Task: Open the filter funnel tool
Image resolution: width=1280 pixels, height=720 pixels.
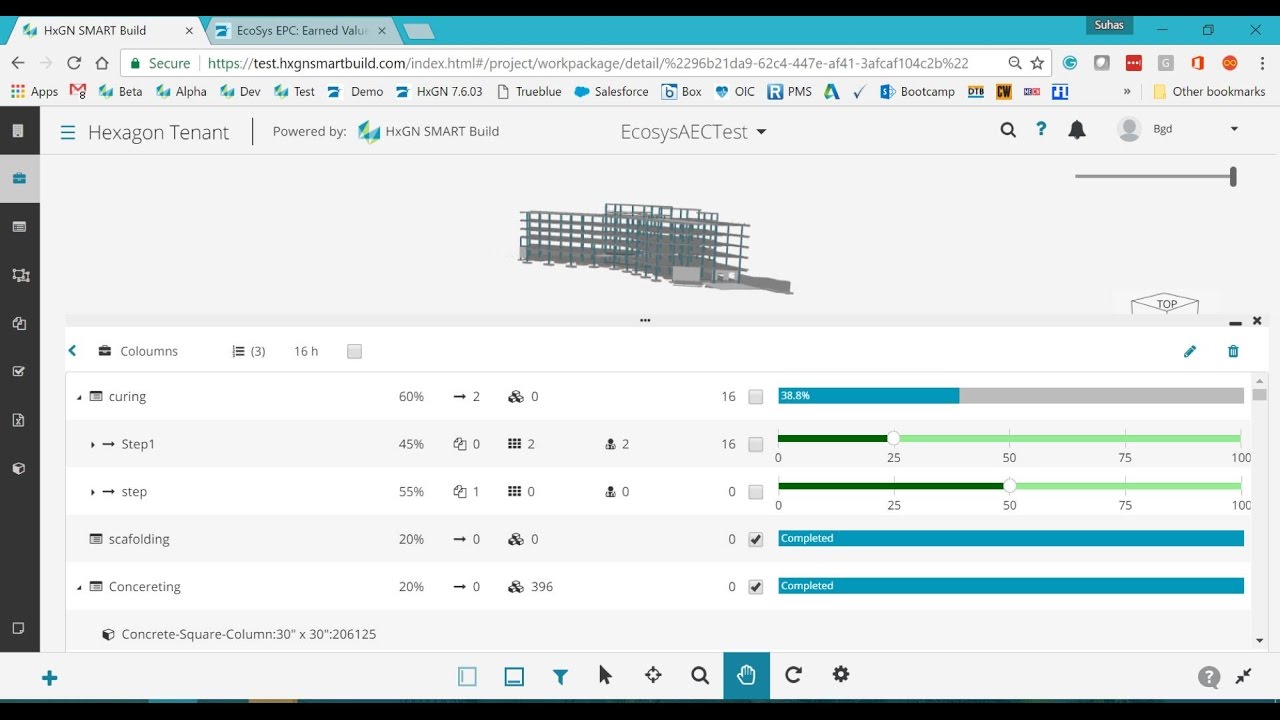Action: (560, 677)
